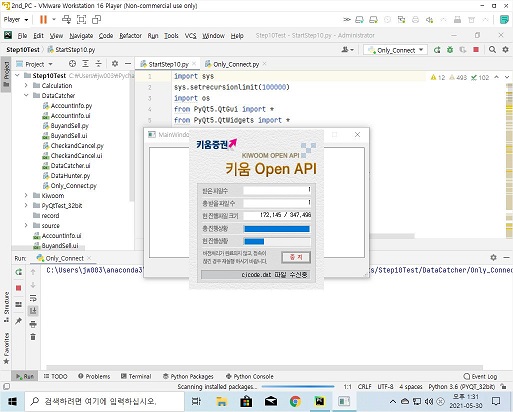Rerun Only_Connect from the main toolbar
The image size is (513, 412).
(437, 50)
